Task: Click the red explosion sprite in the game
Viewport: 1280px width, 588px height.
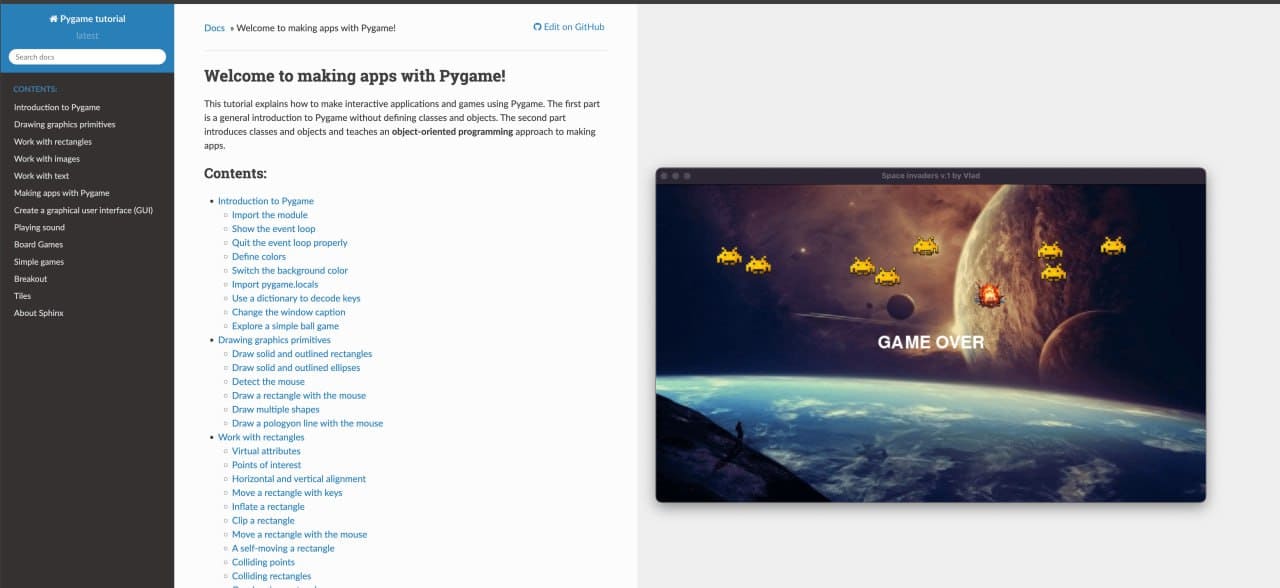Action: 989,294
